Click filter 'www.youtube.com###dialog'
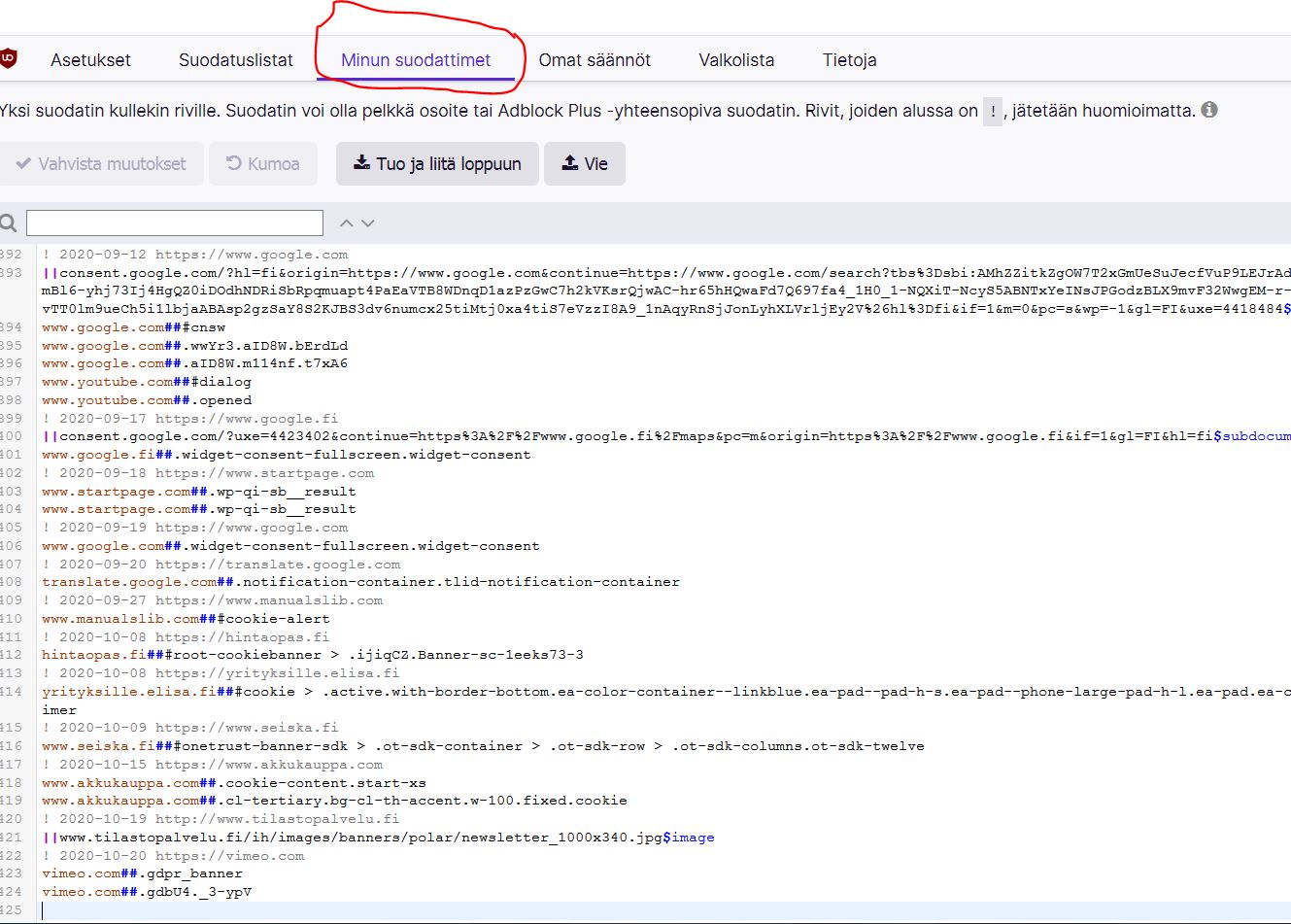1291x924 pixels. (147, 382)
